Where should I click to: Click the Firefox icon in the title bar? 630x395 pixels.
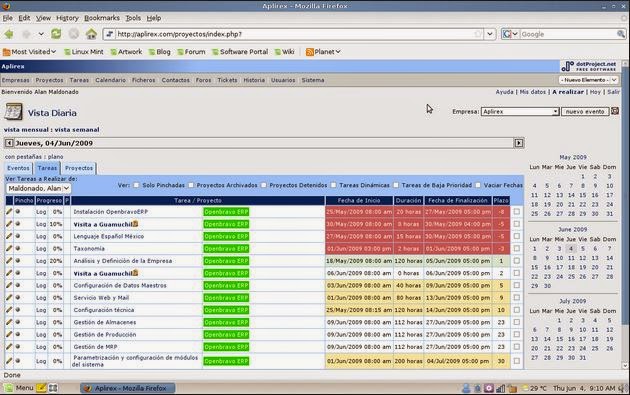click(6, 6)
